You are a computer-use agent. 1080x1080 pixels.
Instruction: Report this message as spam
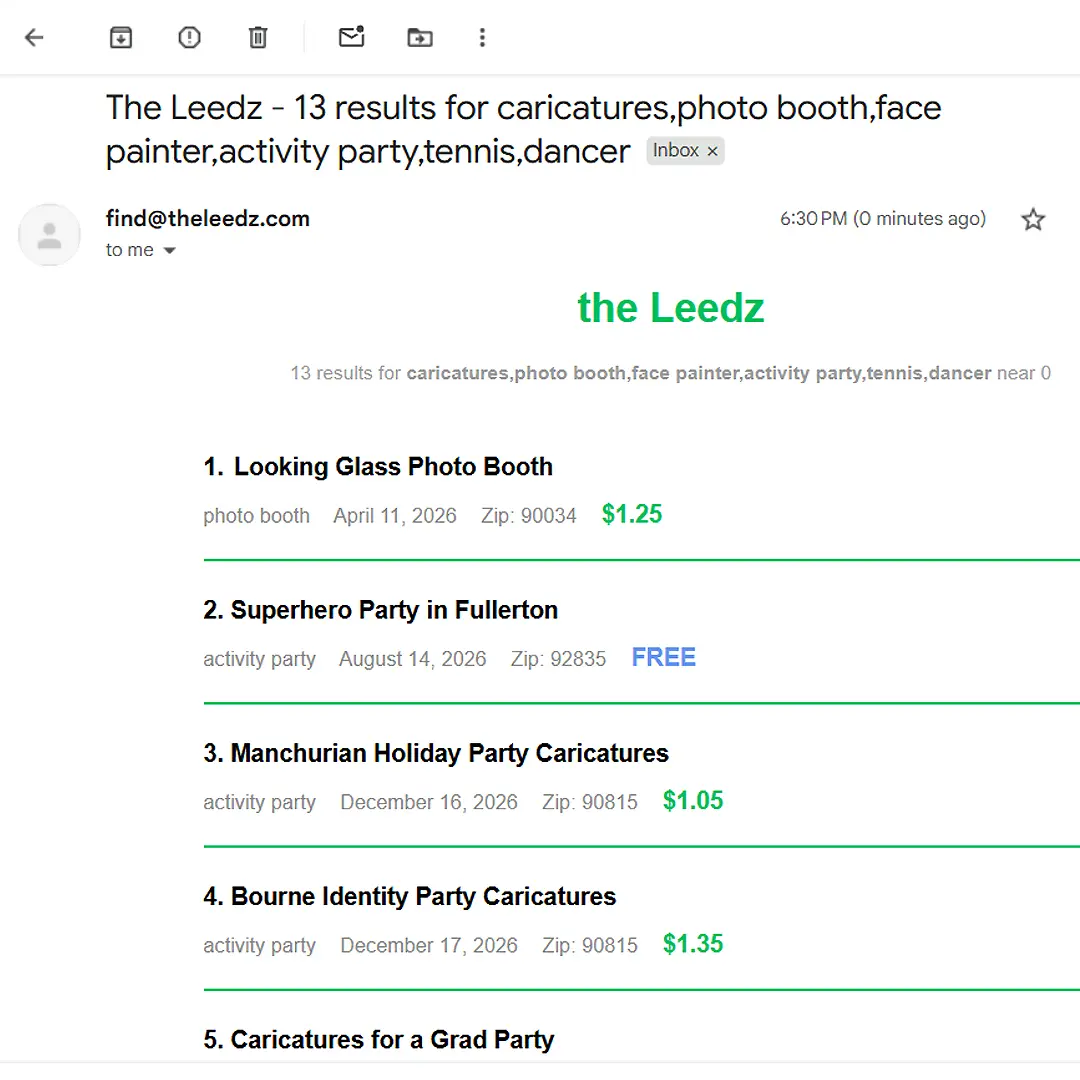tap(189, 38)
